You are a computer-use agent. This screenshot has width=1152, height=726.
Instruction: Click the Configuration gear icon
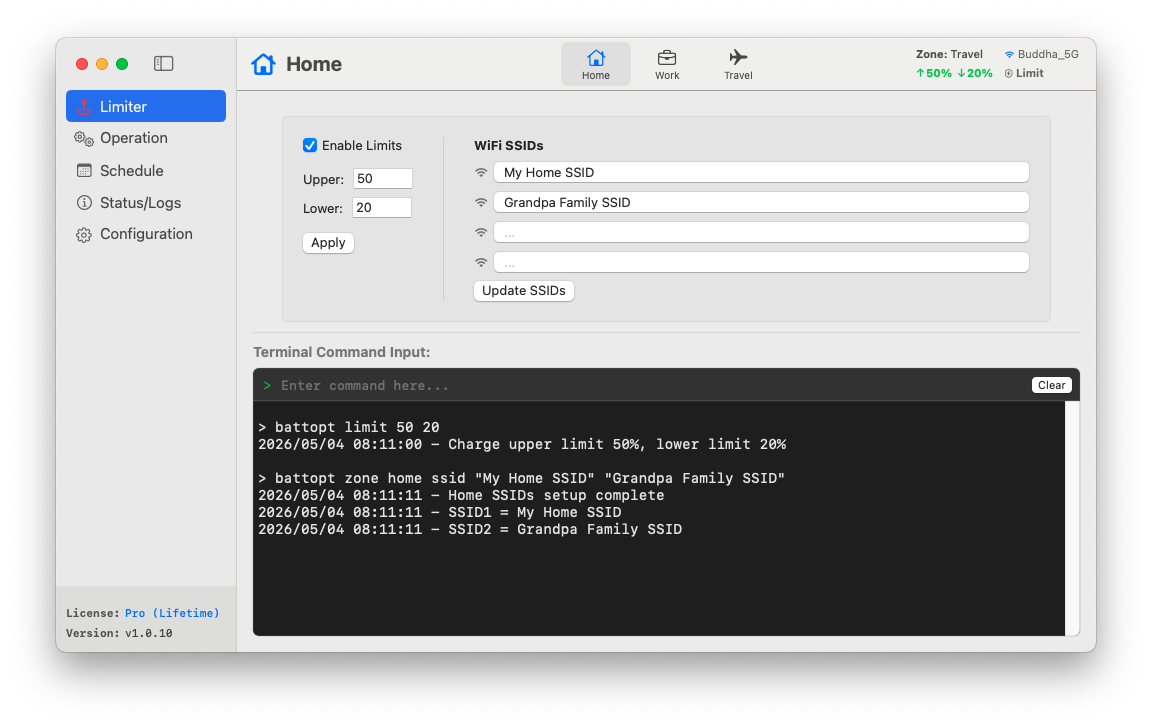coord(84,234)
